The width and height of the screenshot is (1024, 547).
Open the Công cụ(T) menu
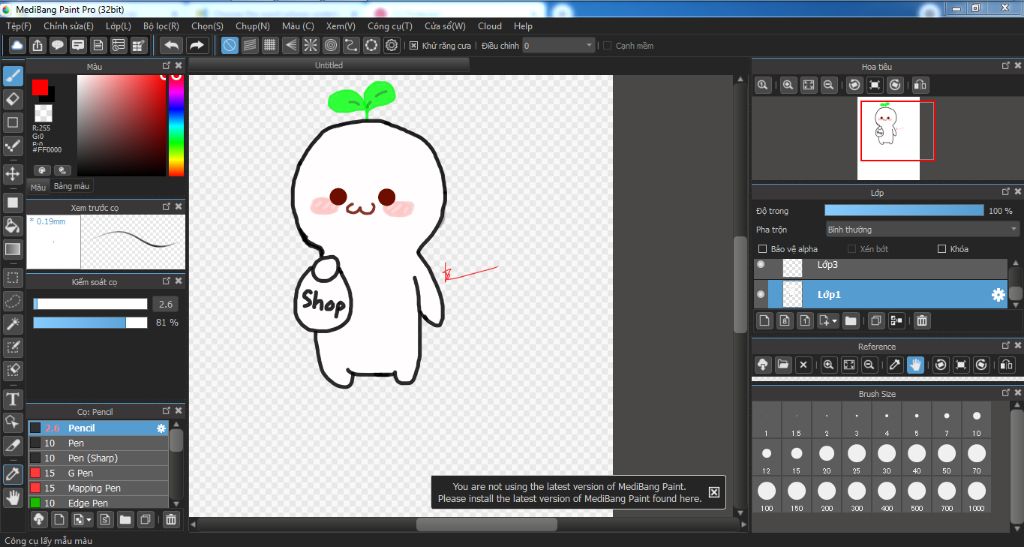(390, 26)
